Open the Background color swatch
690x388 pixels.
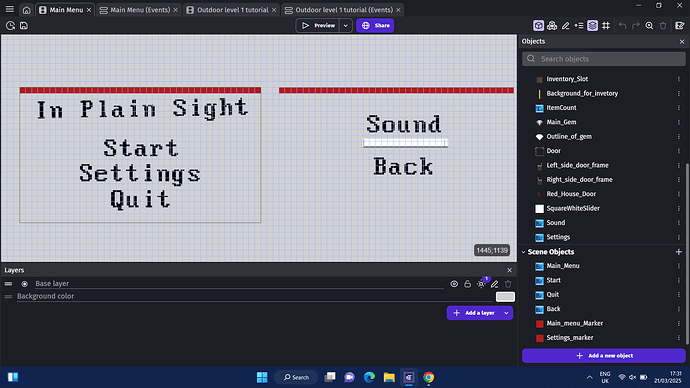coord(505,296)
